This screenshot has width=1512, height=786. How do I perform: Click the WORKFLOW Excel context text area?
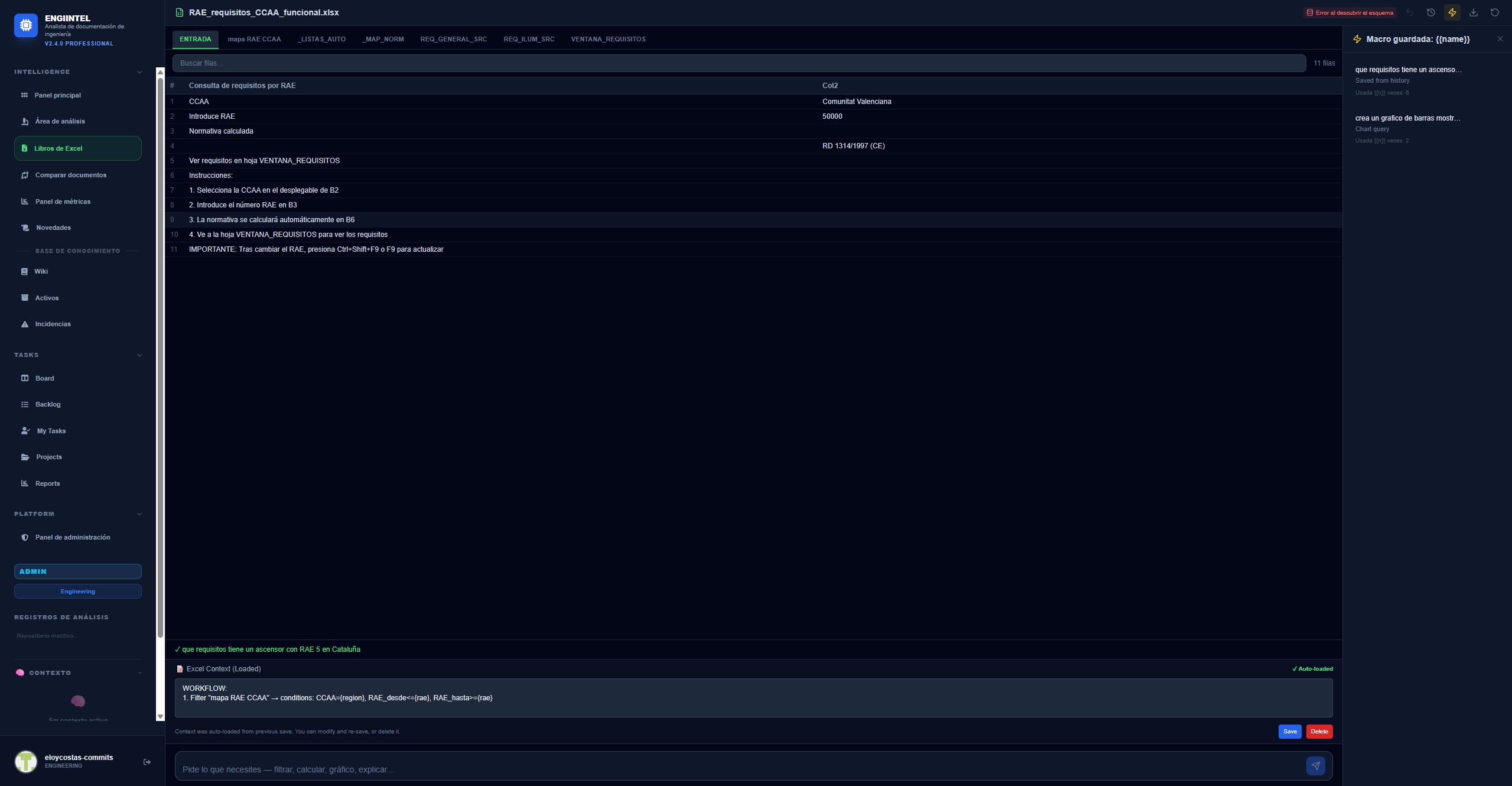tap(753, 698)
